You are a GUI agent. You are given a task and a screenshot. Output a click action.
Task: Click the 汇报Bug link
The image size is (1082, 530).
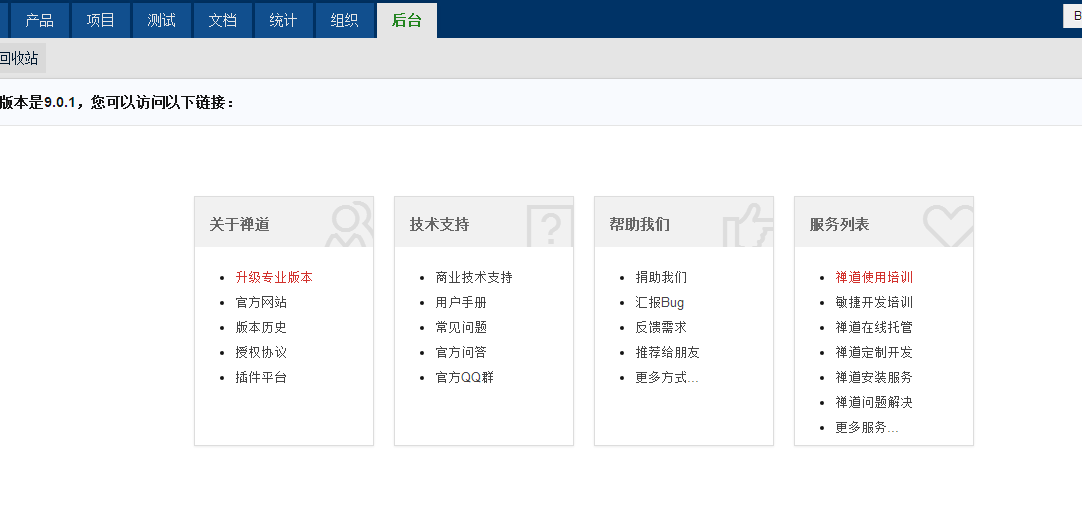[660, 302]
